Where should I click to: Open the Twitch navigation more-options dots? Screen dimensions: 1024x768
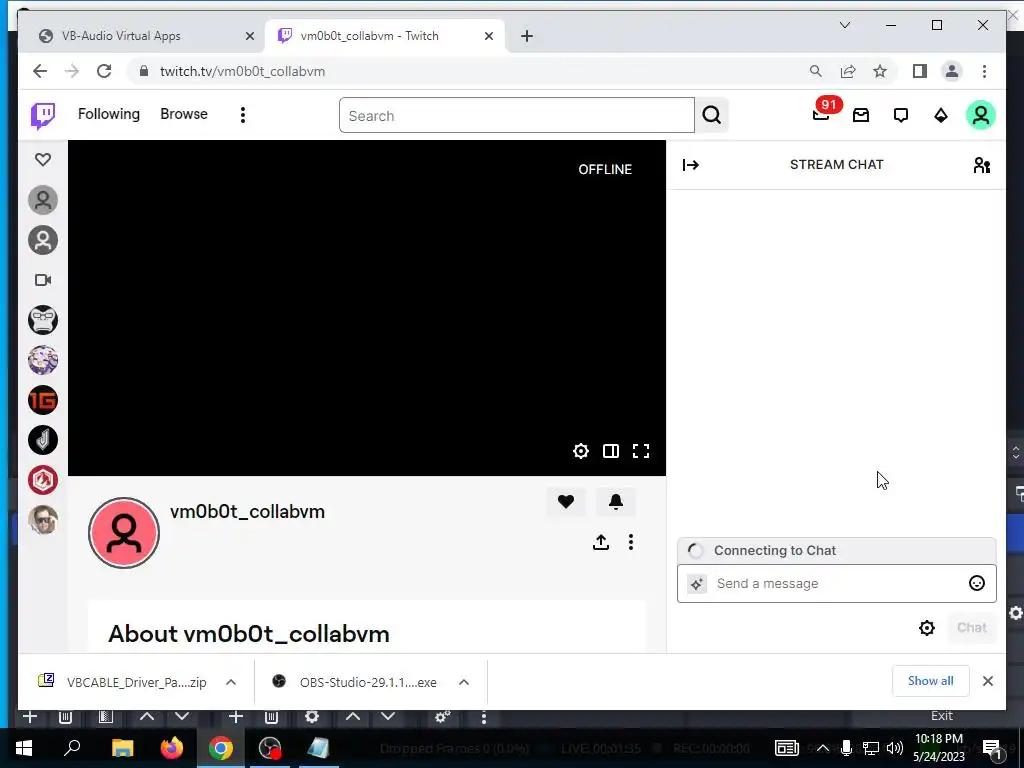(x=242, y=115)
